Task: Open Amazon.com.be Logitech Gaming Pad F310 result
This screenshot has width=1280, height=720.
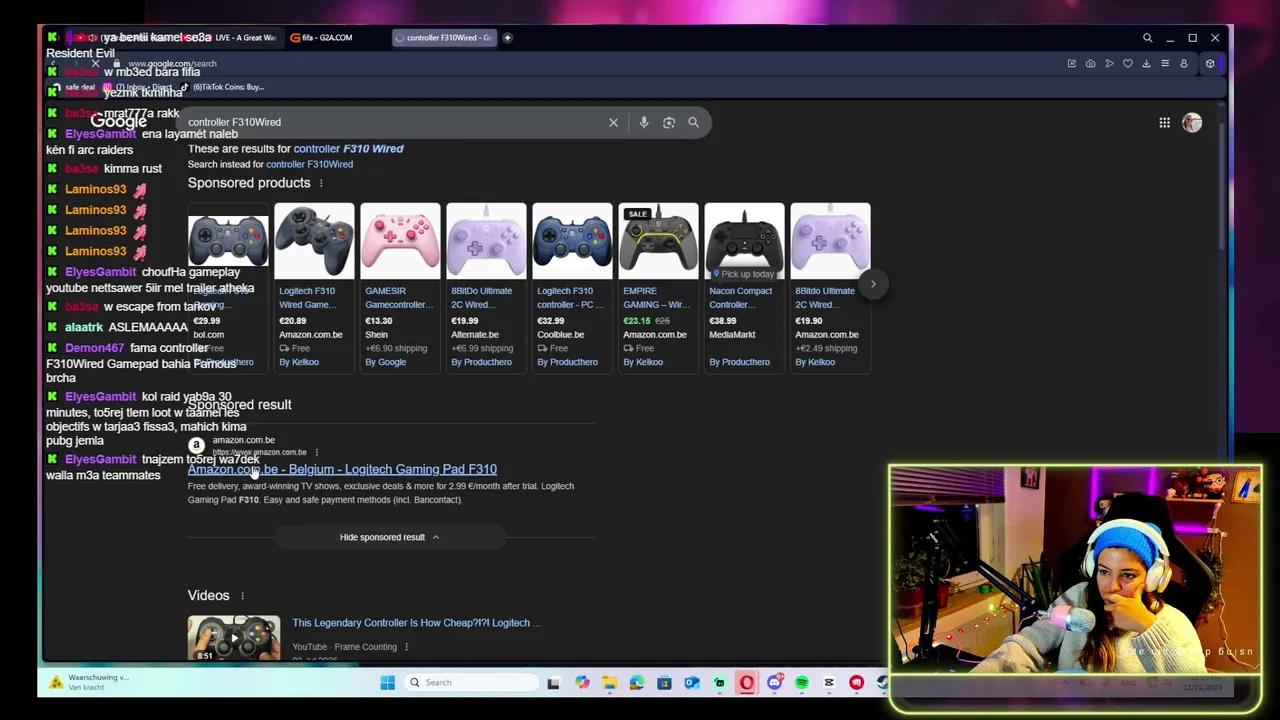Action: (342, 469)
